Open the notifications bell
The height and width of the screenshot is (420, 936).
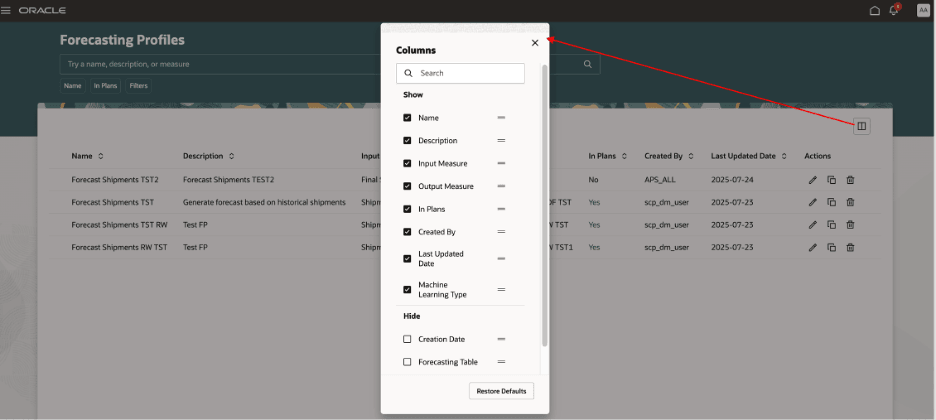[894, 10]
